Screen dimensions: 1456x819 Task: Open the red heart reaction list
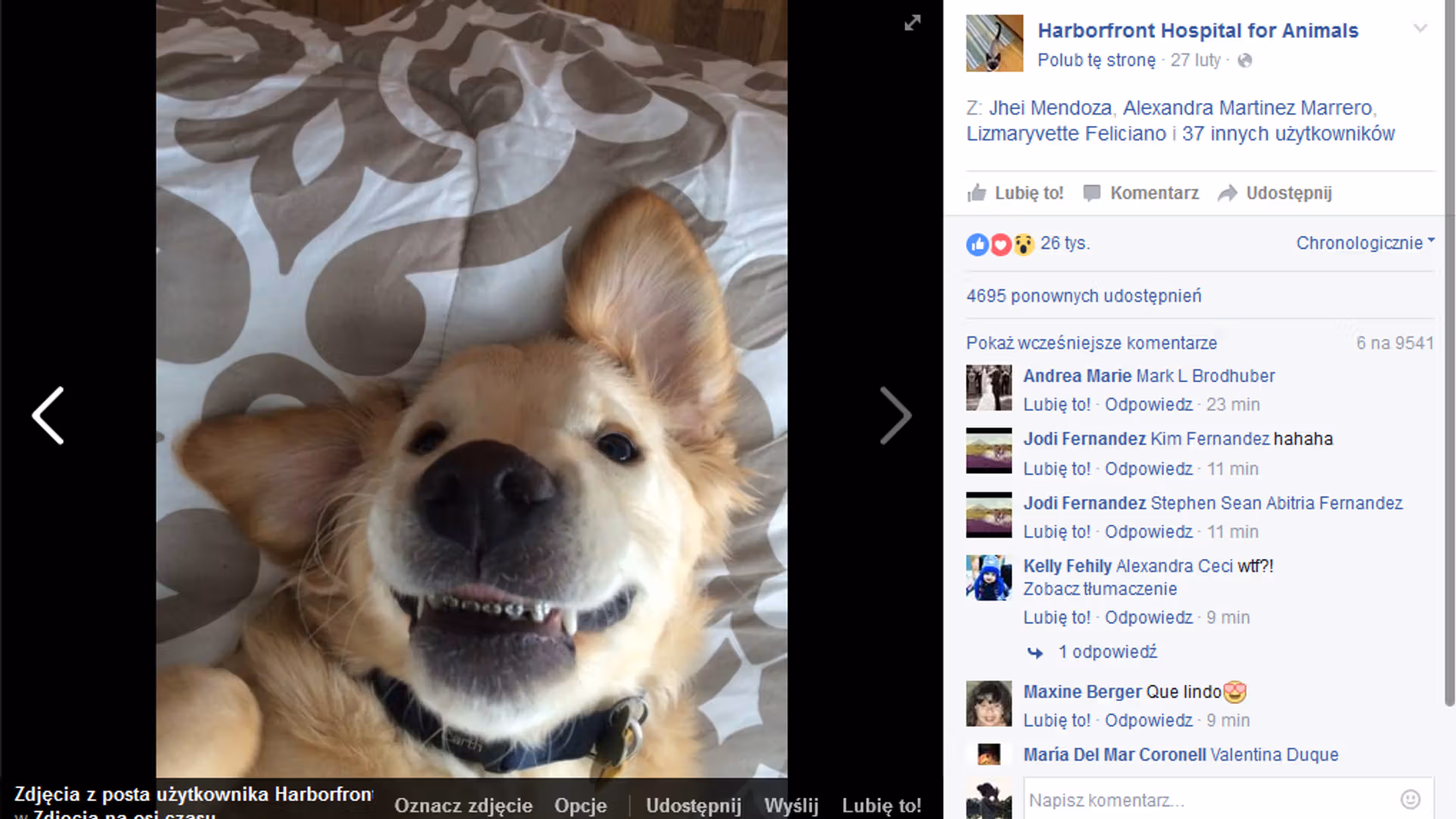(x=1001, y=244)
